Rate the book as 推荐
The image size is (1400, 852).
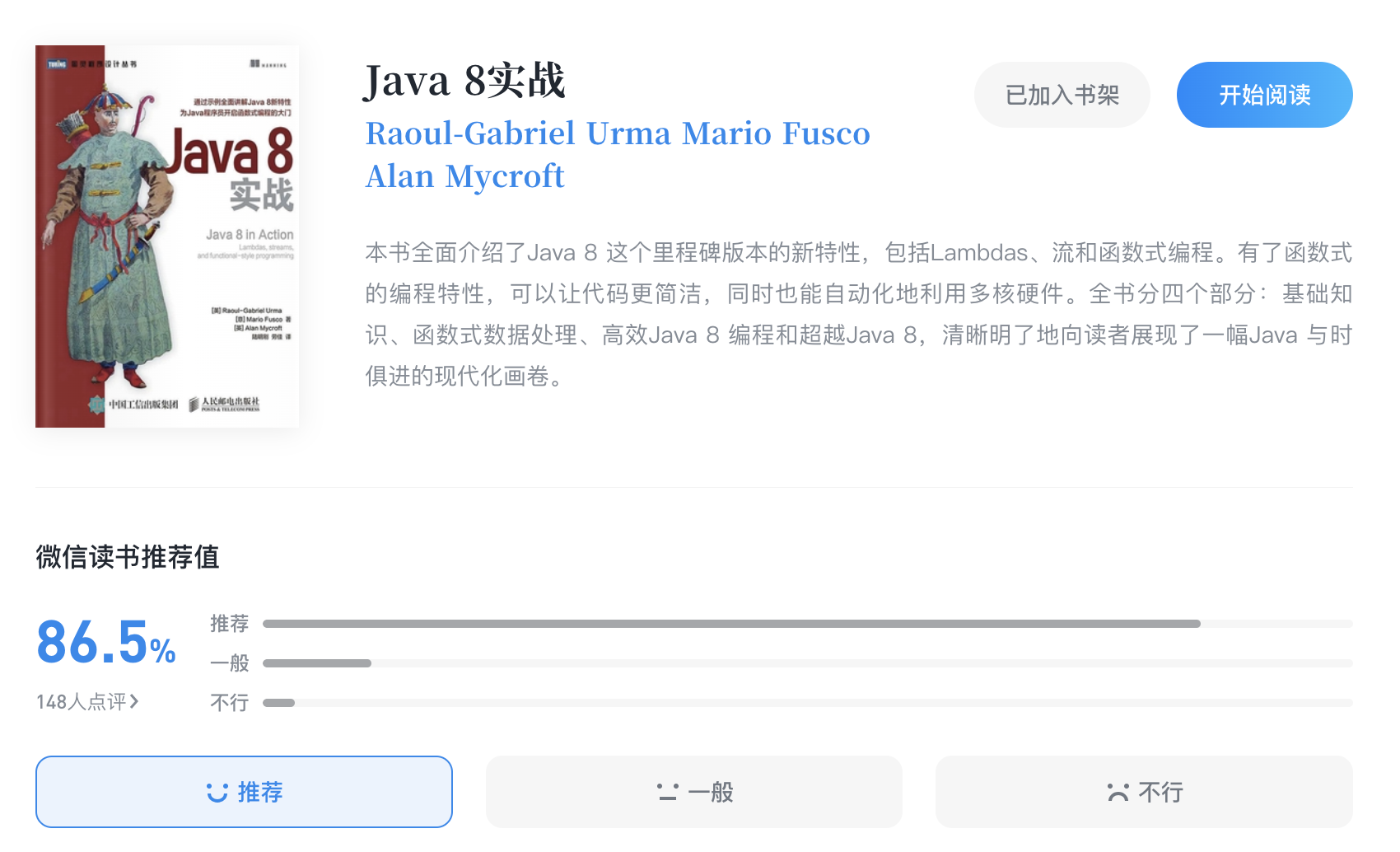[244, 792]
